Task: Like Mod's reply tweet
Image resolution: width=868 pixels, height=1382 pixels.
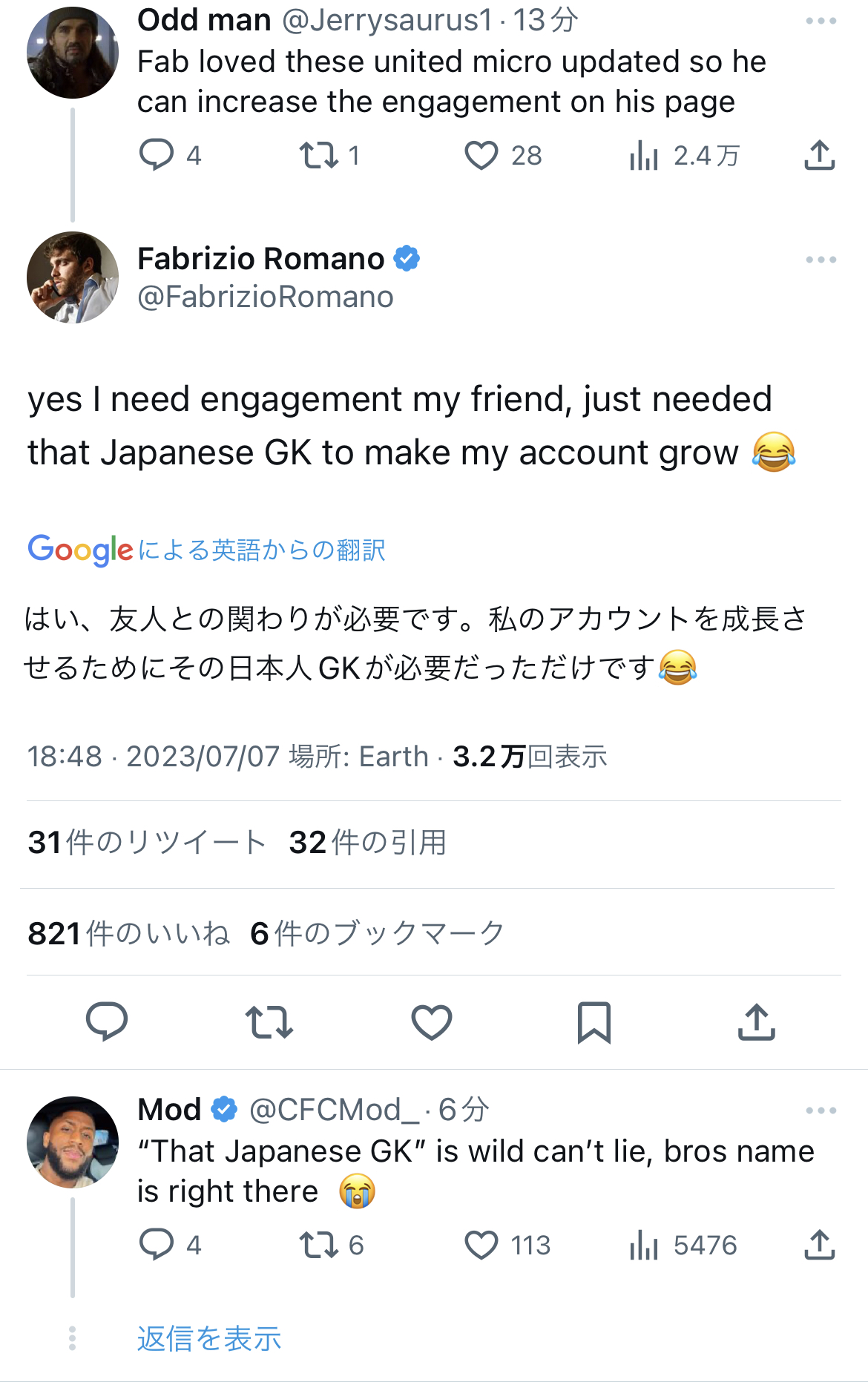Action: [481, 1245]
